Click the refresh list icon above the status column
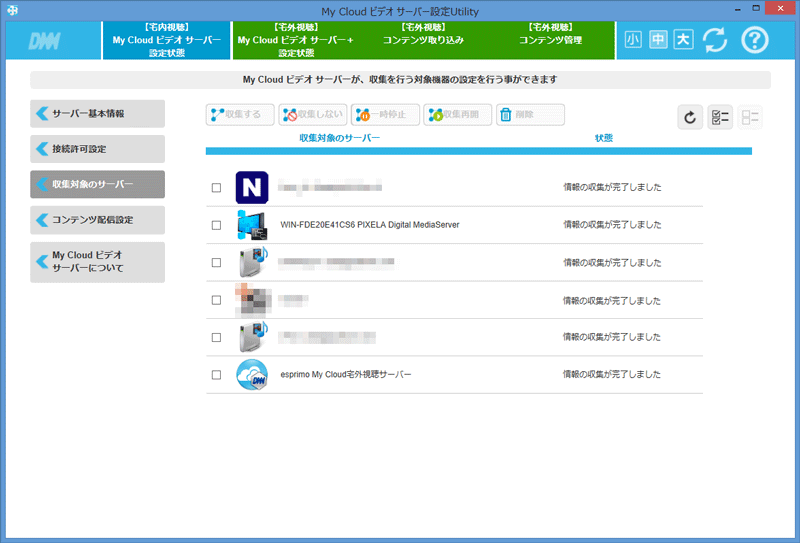This screenshot has width=800, height=543. [x=690, y=117]
